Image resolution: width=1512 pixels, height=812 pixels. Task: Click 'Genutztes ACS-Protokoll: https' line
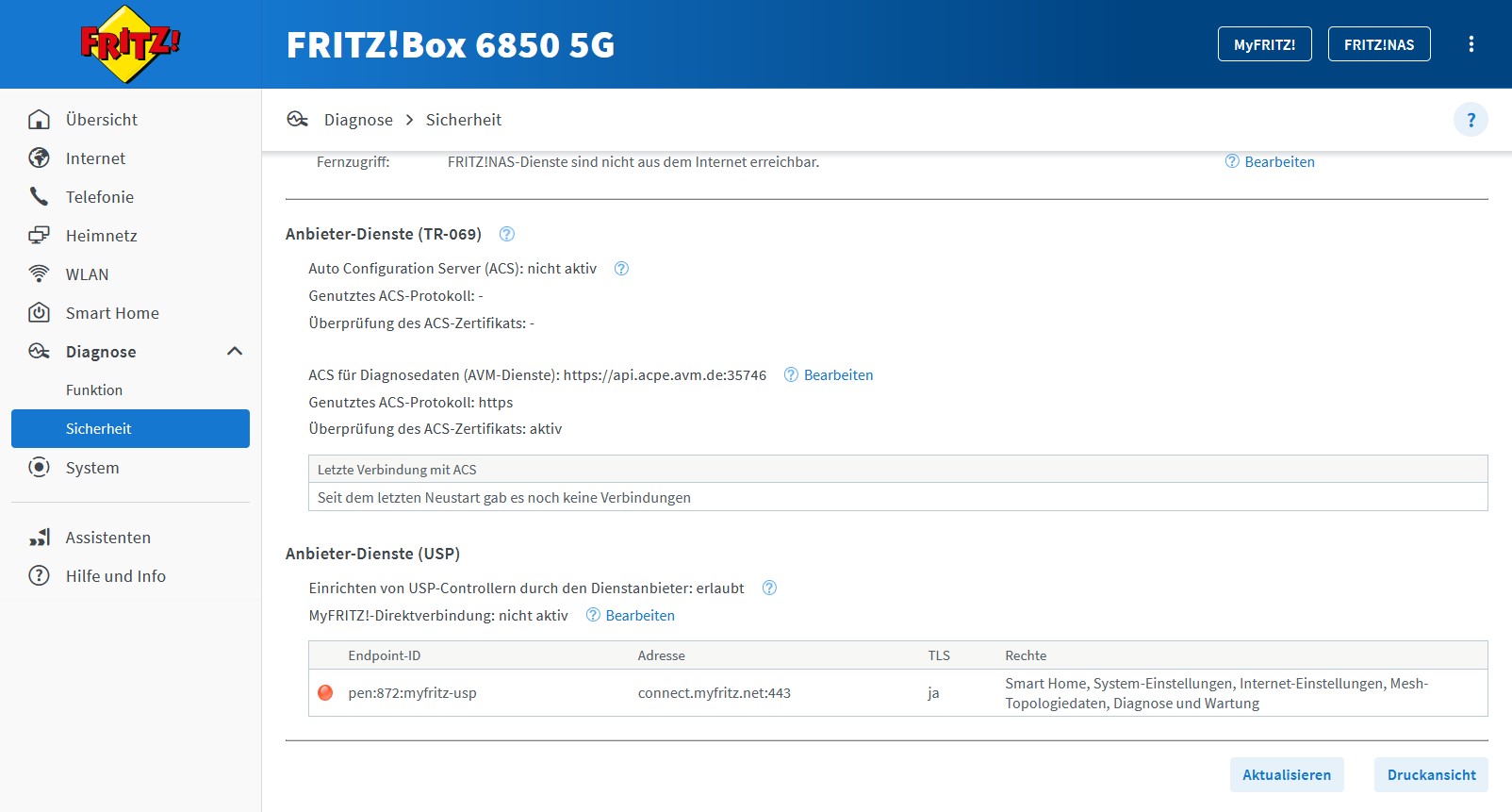411,403
